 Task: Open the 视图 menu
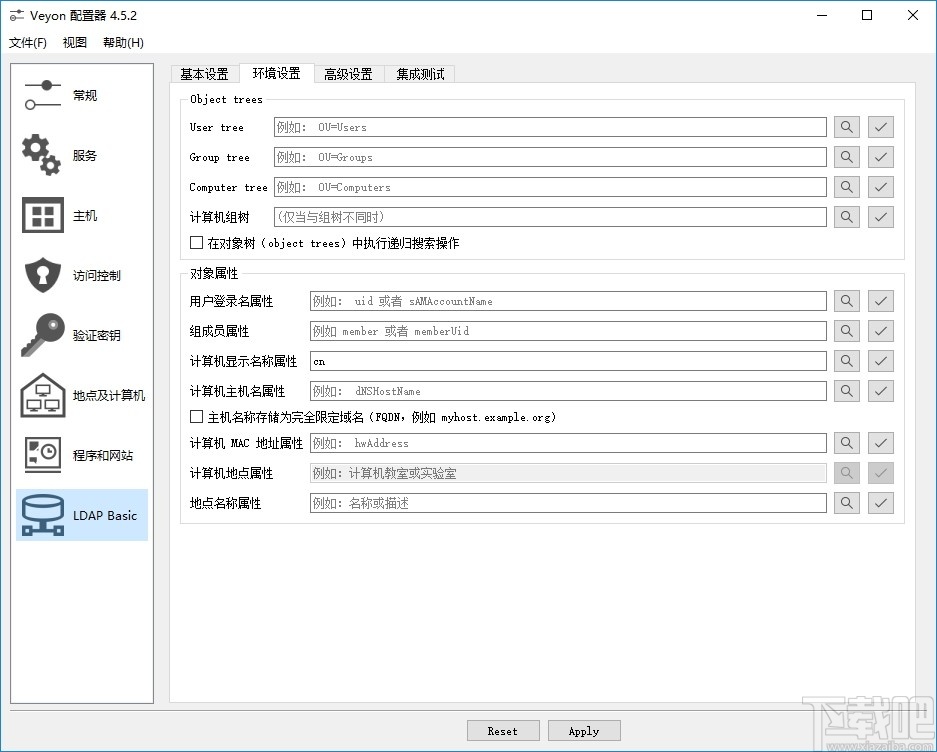point(73,42)
